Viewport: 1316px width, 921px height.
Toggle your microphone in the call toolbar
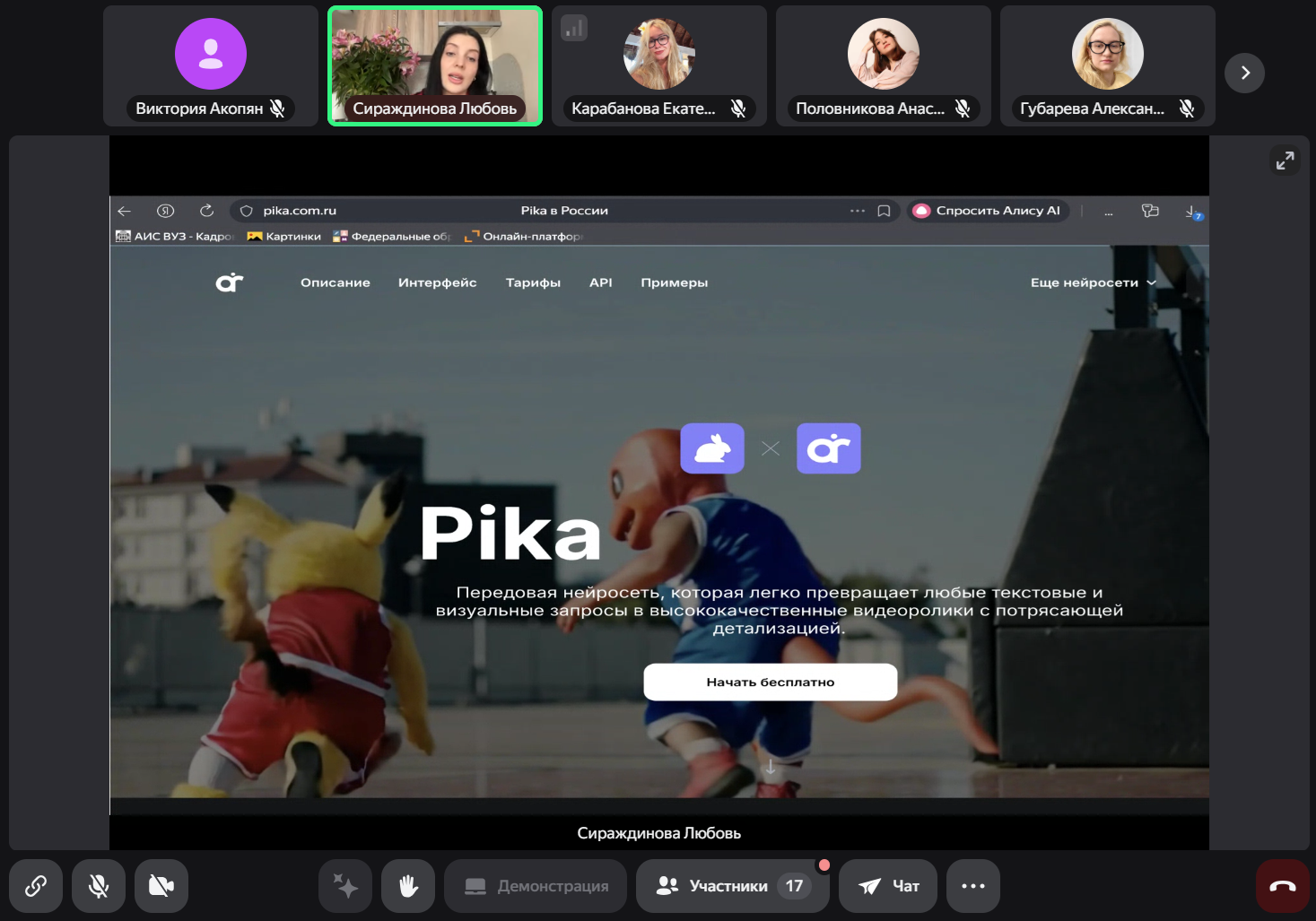[99, 886]
